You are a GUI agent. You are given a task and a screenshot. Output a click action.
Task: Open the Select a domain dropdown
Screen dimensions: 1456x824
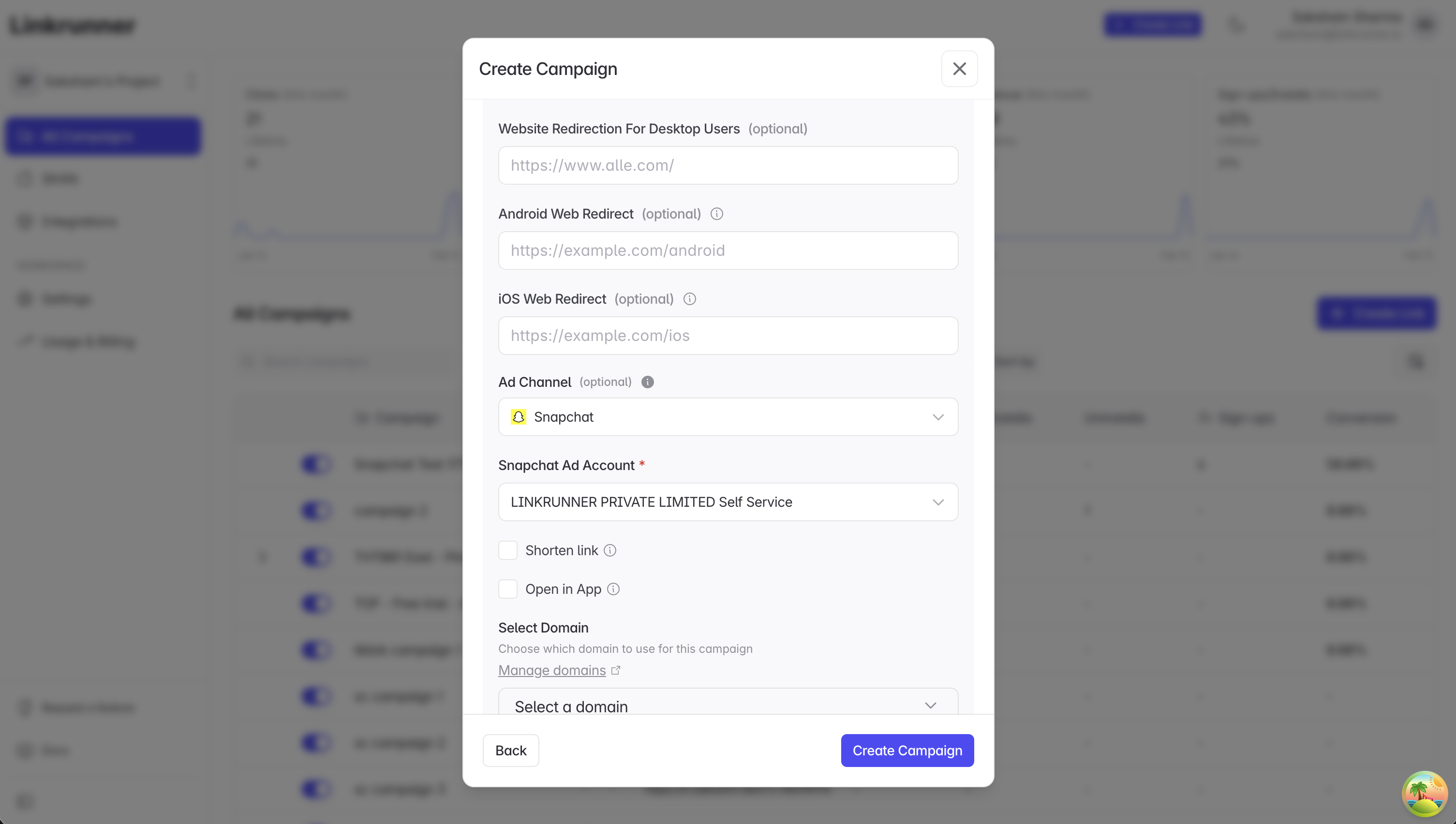(x=728, y=705)
